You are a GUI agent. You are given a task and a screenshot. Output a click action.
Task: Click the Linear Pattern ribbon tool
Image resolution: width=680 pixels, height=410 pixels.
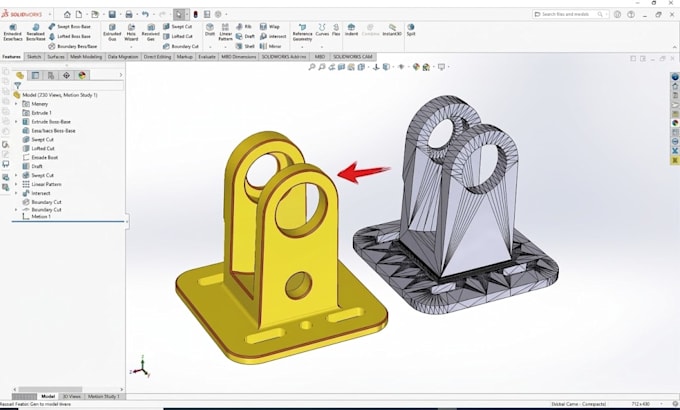pos(226,33)
